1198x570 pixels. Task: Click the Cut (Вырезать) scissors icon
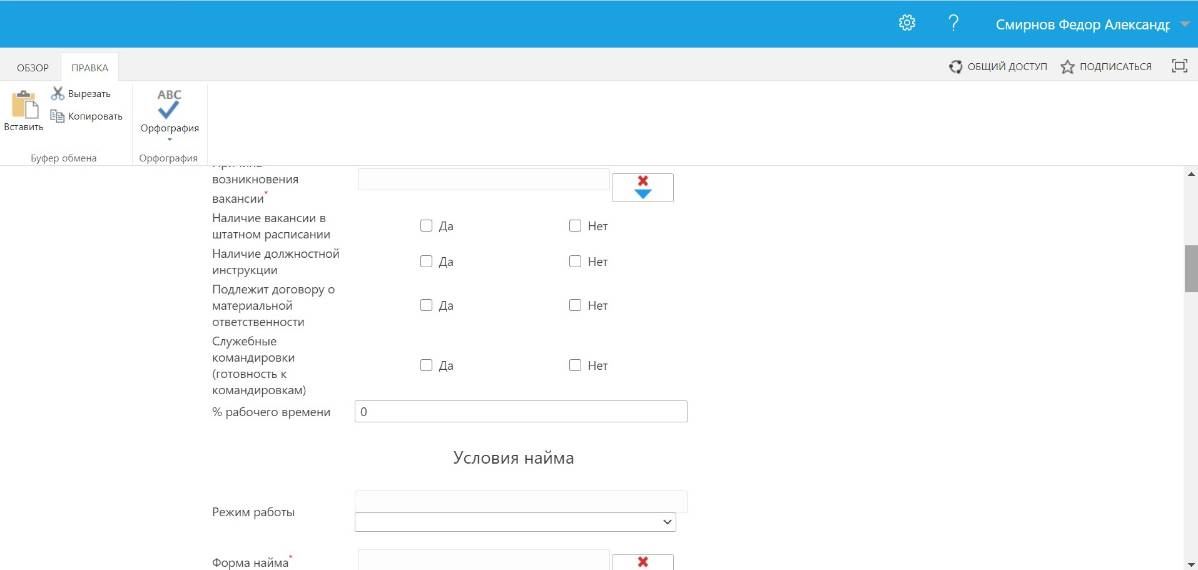click(58, 93)
